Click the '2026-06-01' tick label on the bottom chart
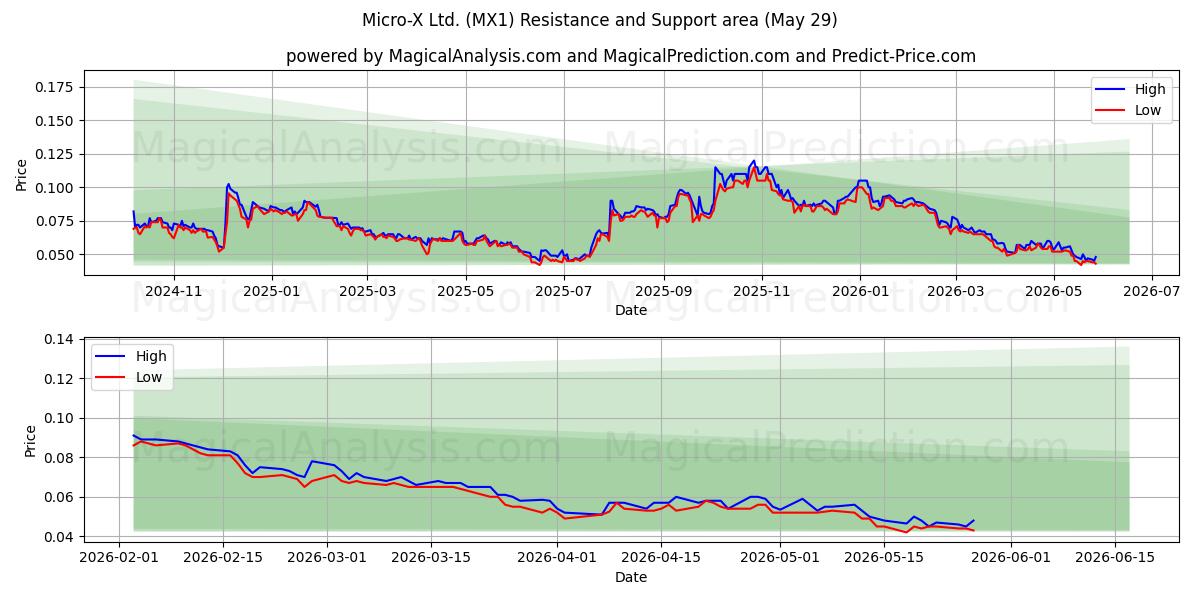The width and height of the screenshot is (1200, 600). pos(1009,558)
